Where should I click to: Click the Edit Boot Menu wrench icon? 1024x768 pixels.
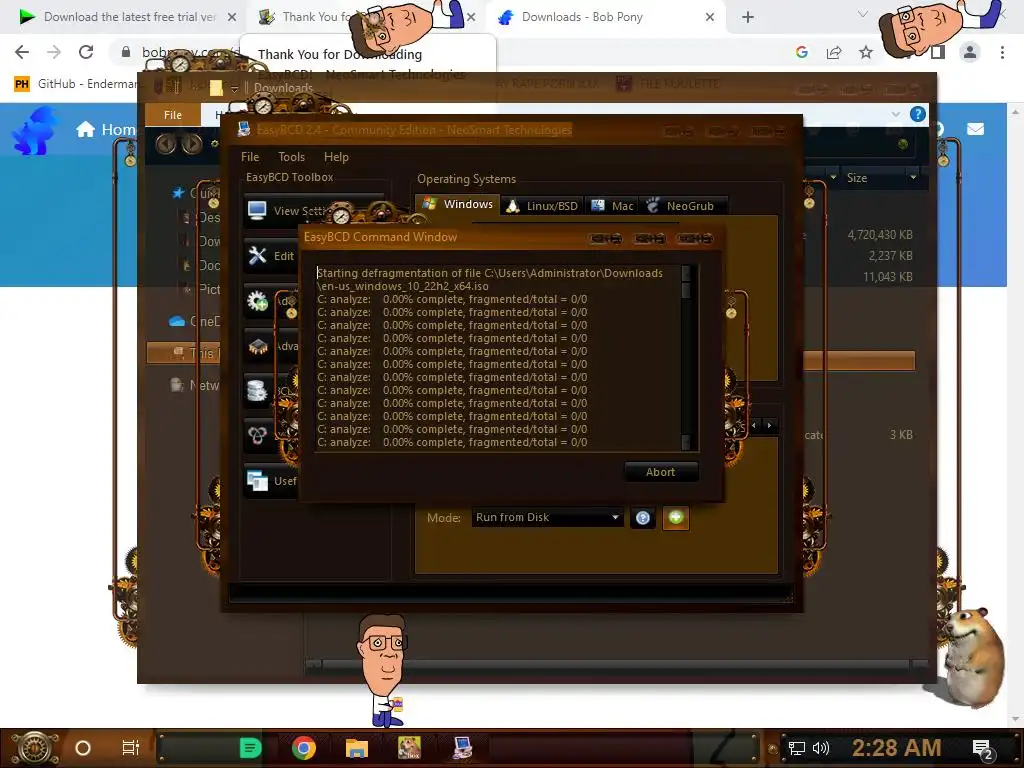(257, 255)
